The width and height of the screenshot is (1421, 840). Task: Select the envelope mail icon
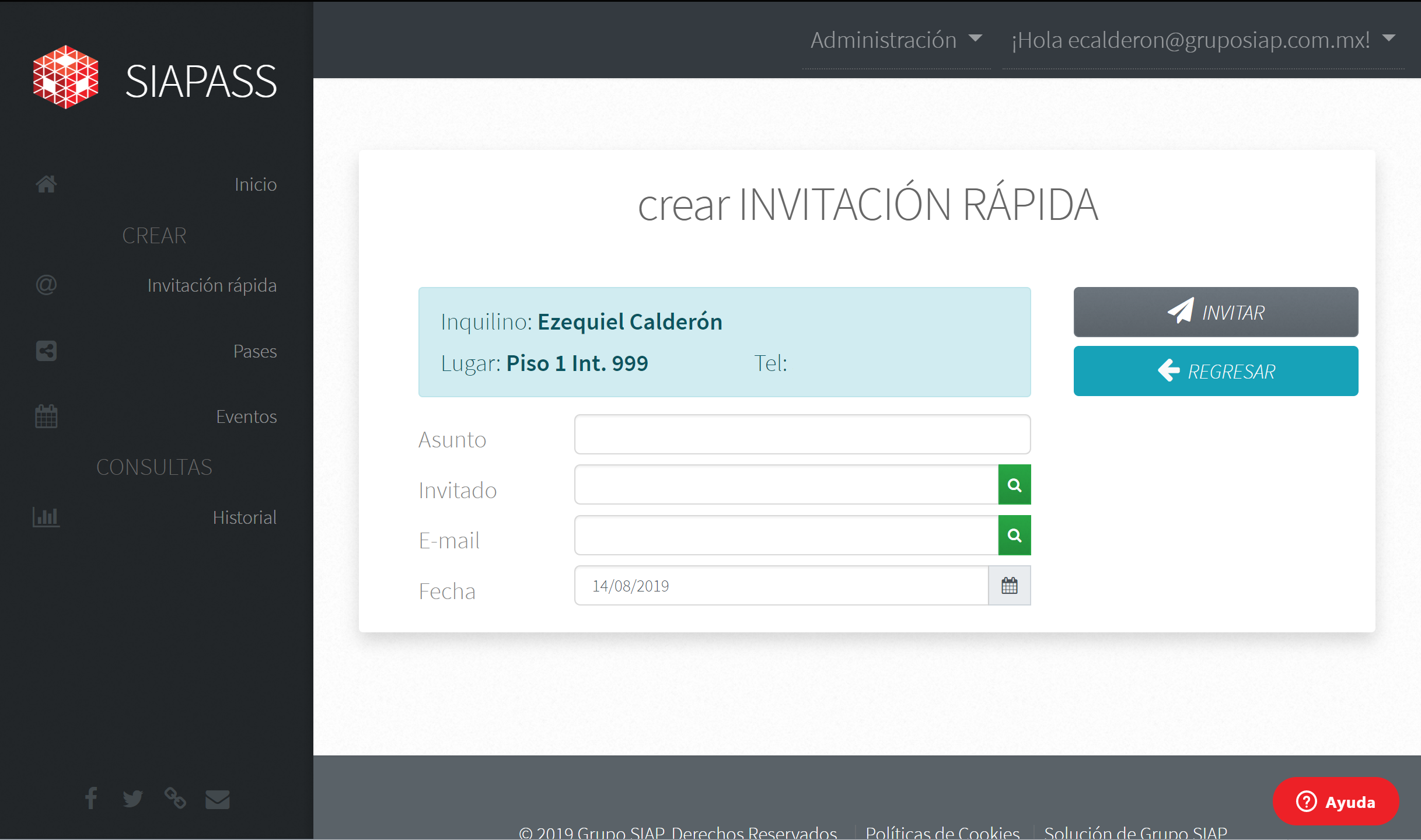pos(218,799)
